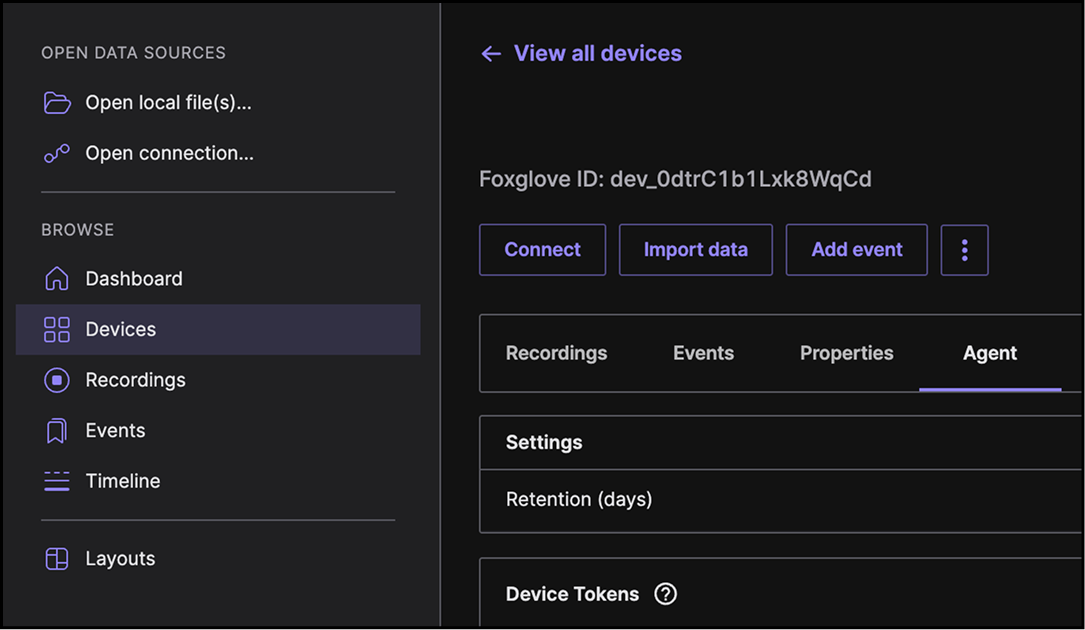
Task: Click the Foxglove ID text
Action: point(675,180)
